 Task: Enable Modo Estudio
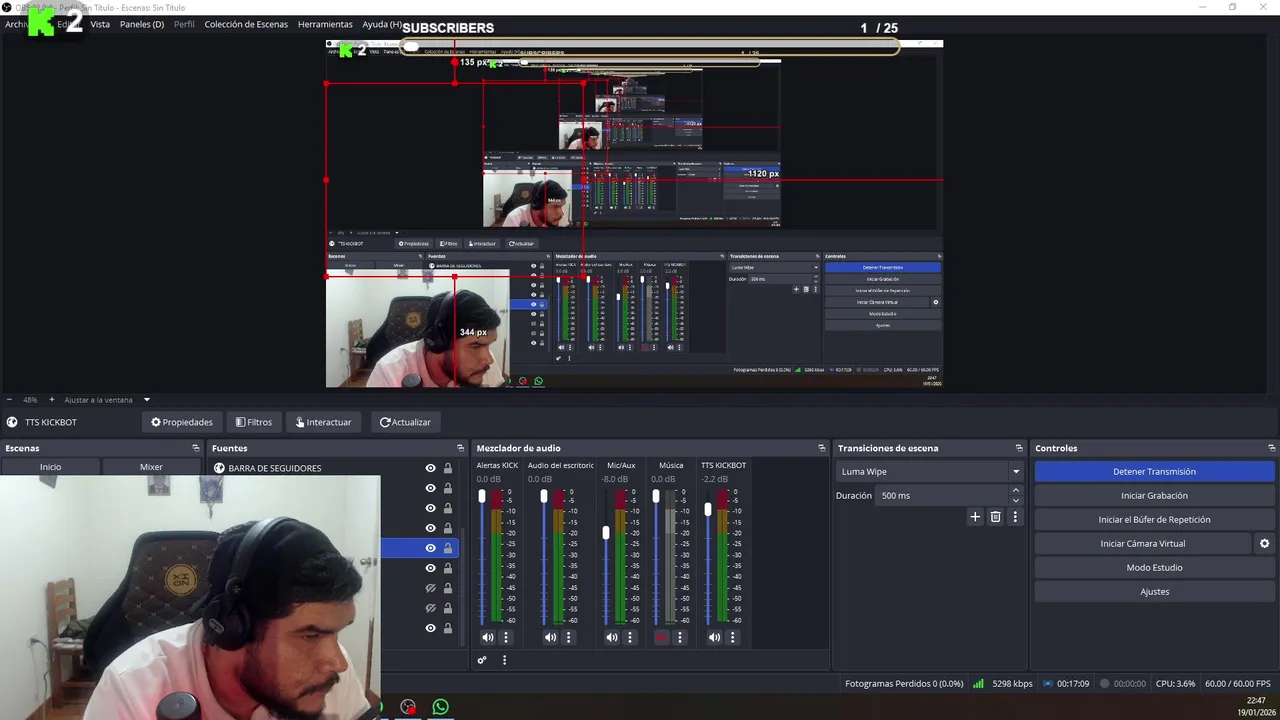[x=1154, y=567]
